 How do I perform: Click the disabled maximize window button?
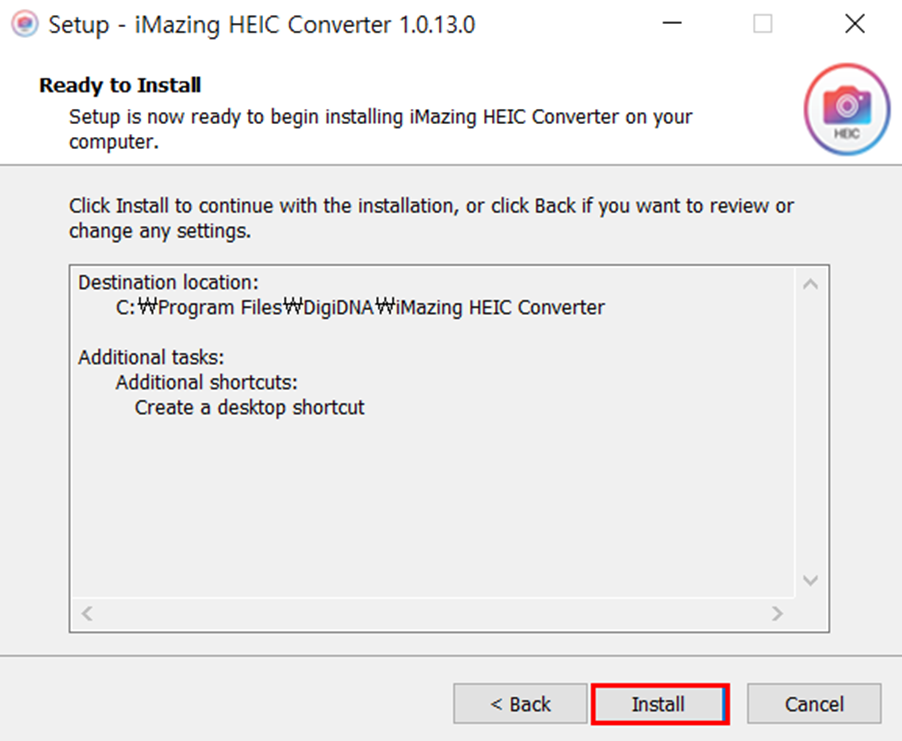coord(763,24)
